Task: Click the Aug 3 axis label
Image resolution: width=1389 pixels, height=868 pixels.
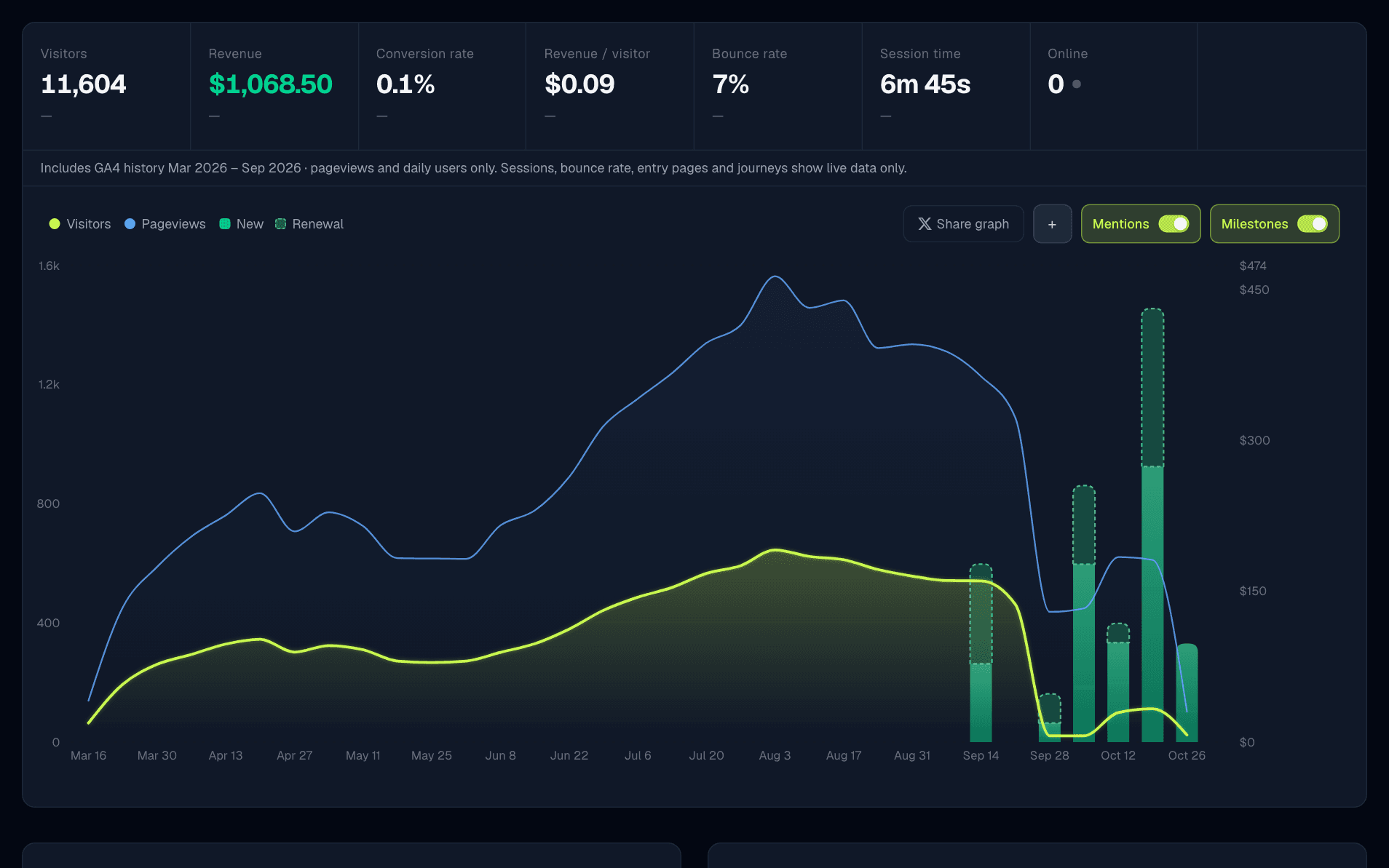Action: pyautogui.click(x=775, y=755)
